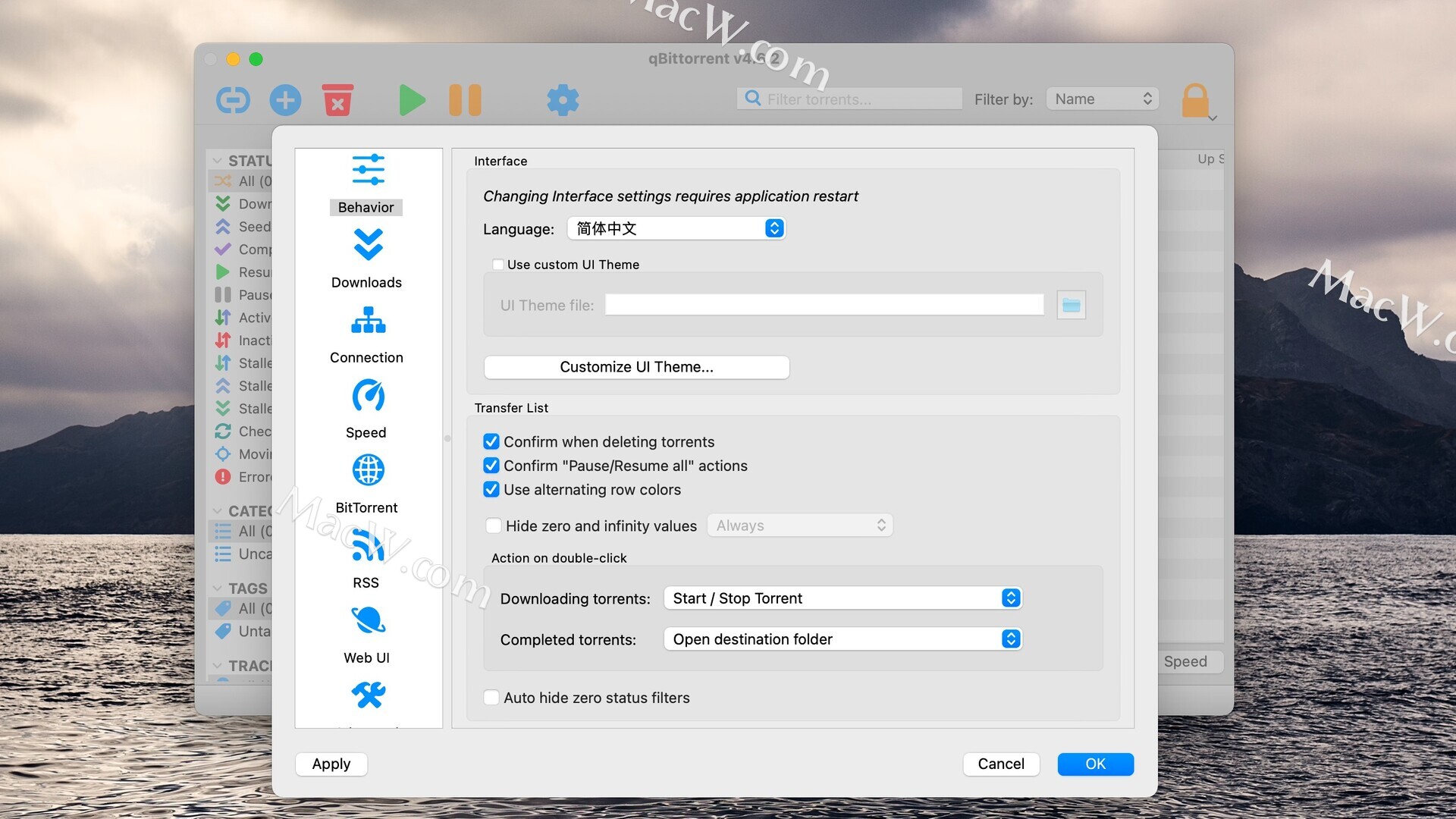Click the gear options icon in toolbar

(x=563, y=100)
